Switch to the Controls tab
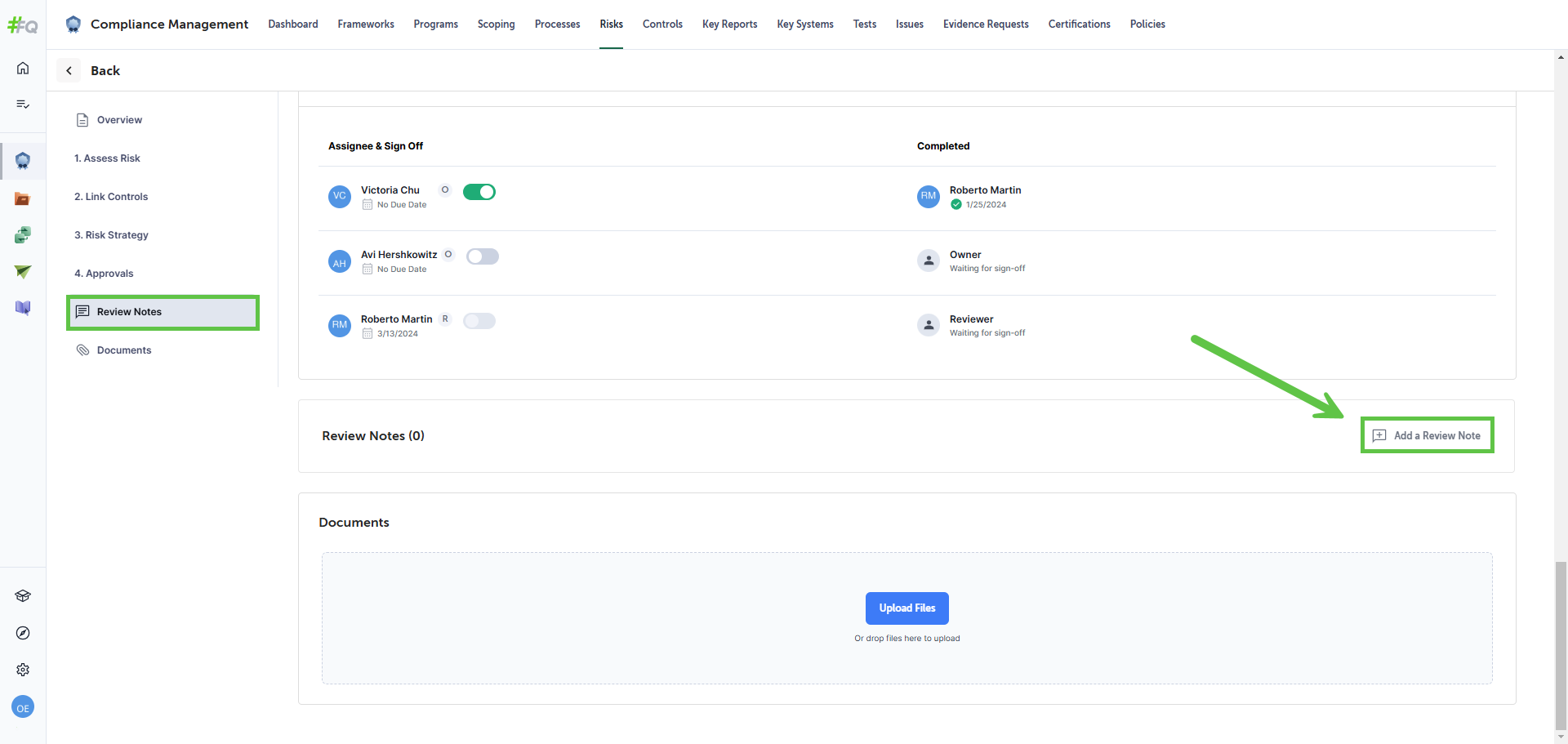Image resolution: width=1568 pixels, height=744 pixels. 662,25
